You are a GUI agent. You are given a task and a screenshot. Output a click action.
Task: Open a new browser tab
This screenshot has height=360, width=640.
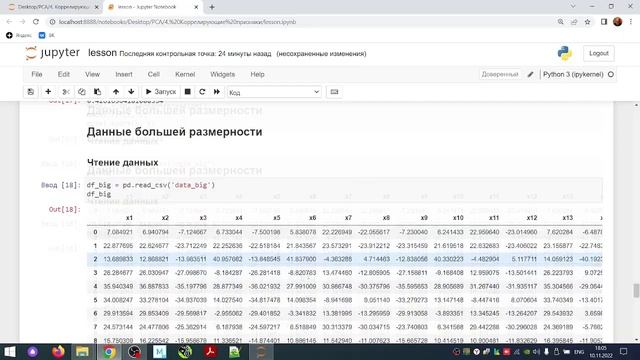(x=212, y=7)
